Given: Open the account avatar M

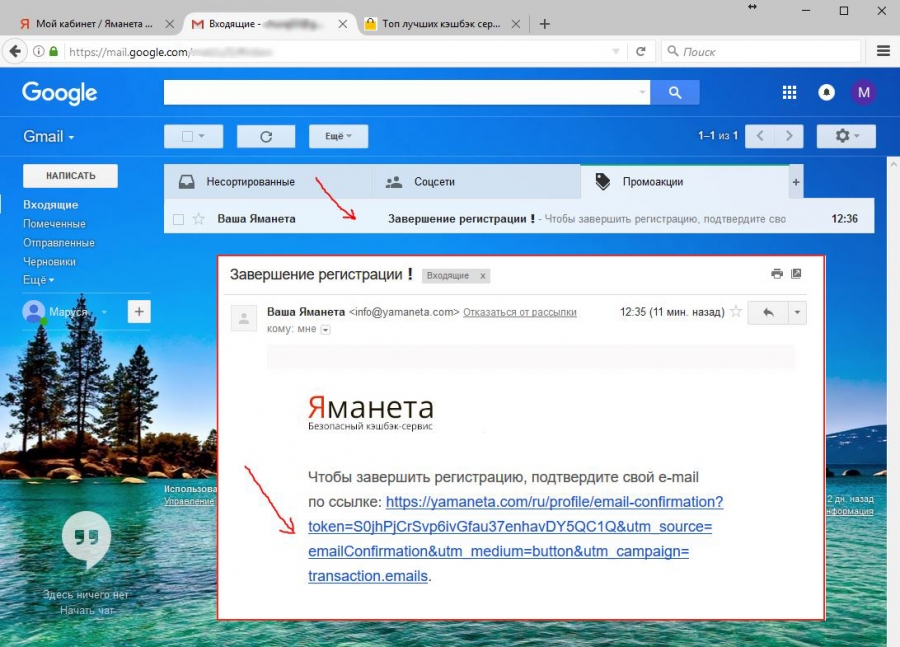Looking at the screenshot, I should 863,92.
